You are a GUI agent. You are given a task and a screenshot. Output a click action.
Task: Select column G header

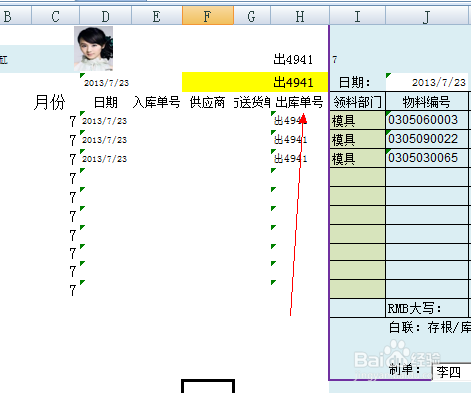click(252, 16)
